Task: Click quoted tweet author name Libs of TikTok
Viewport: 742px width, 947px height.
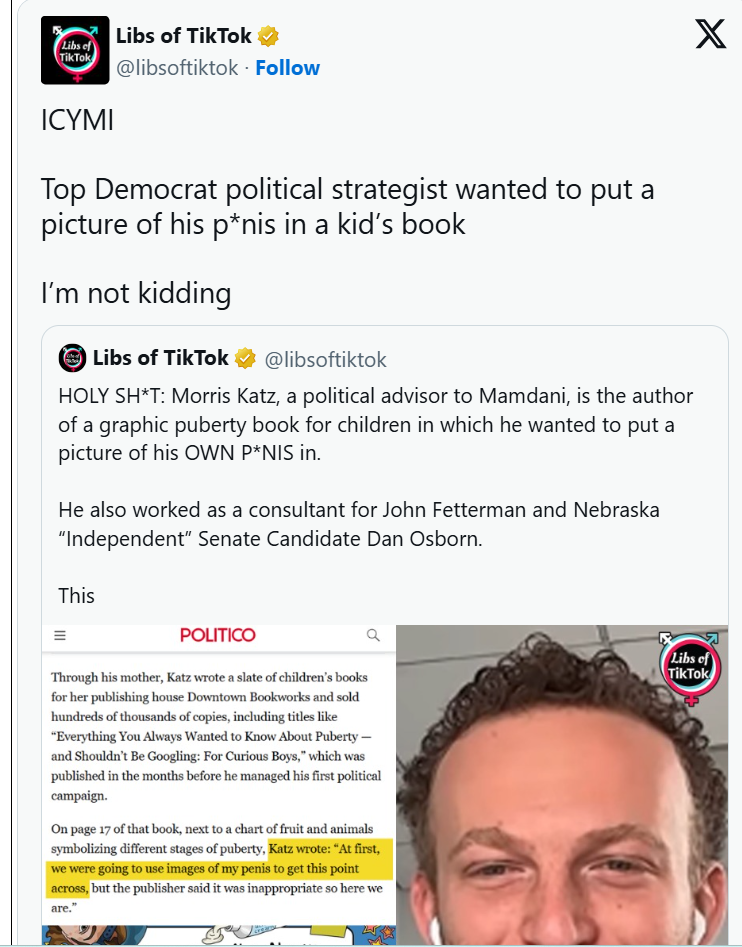Action: [x=161, y=358]
